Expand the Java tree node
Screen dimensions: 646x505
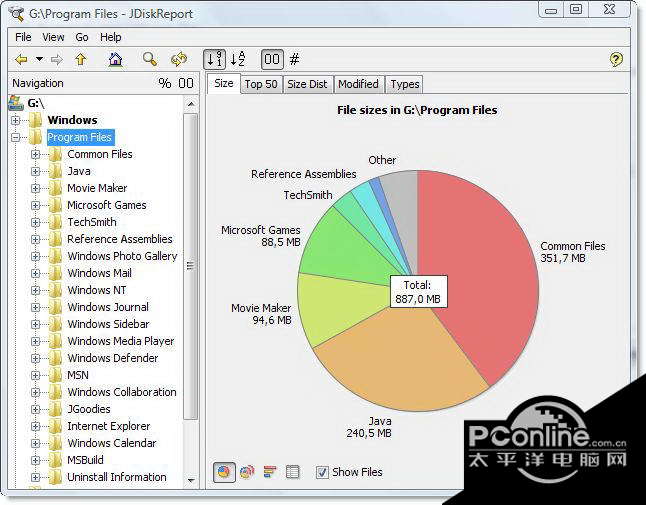[x=35, y=171]
